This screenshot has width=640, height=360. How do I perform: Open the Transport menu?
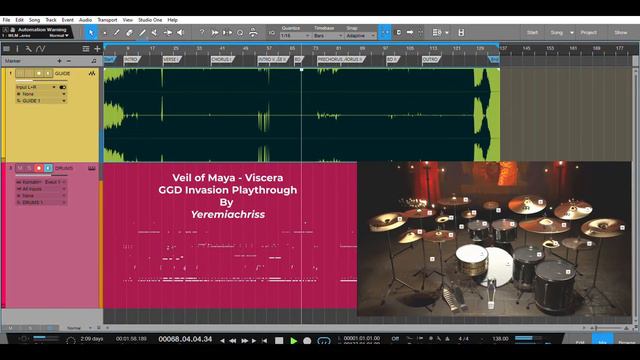107,20
